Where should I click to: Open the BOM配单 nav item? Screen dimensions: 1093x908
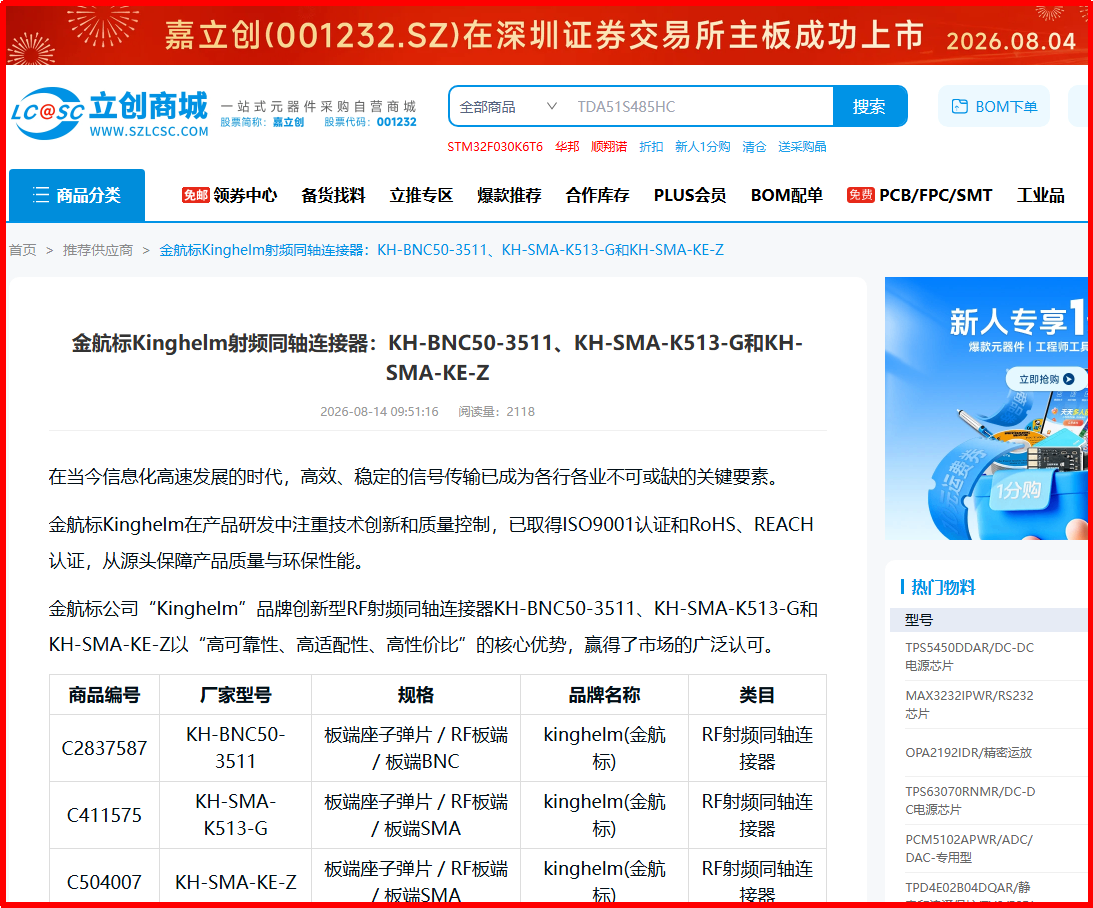pyautogui.click(x=786, y=195)
